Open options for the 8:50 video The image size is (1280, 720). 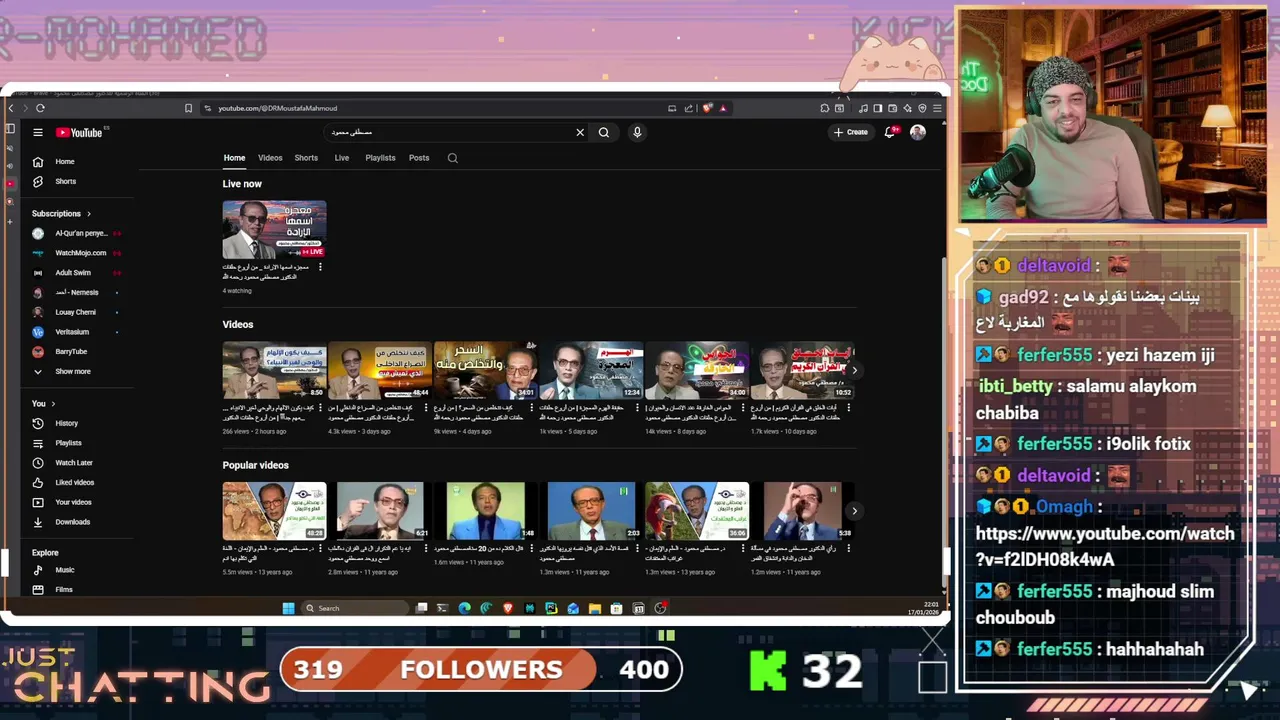(320, 408)
